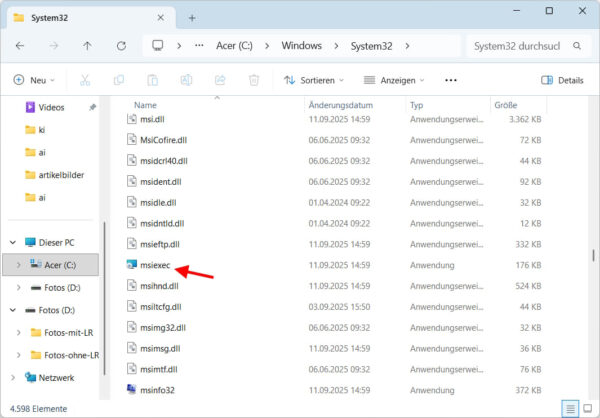Click chevron after System32 in address bar
This screenshot has height=418, width=600.
pos(408,46)
